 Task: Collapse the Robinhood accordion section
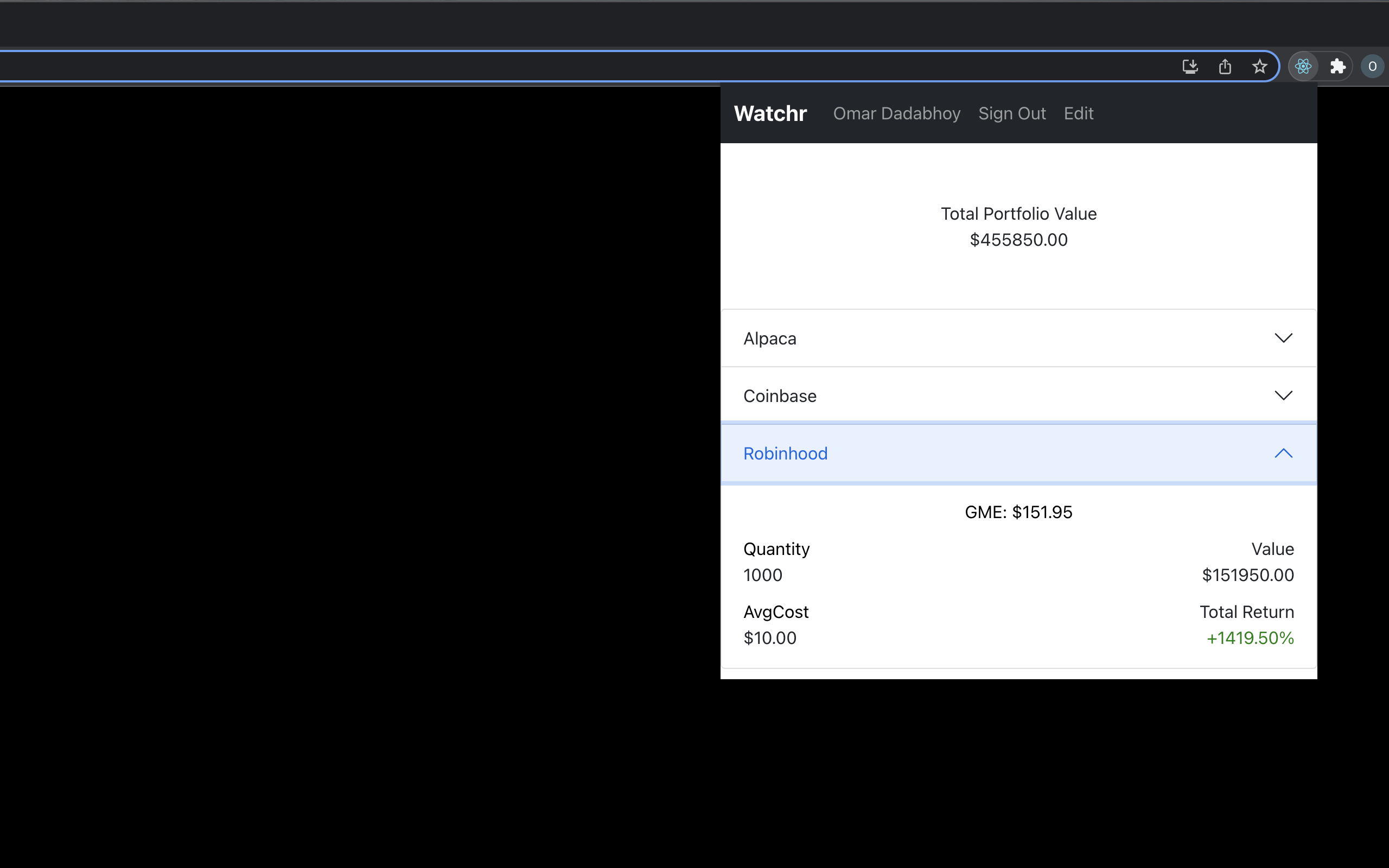[1018, 453]
